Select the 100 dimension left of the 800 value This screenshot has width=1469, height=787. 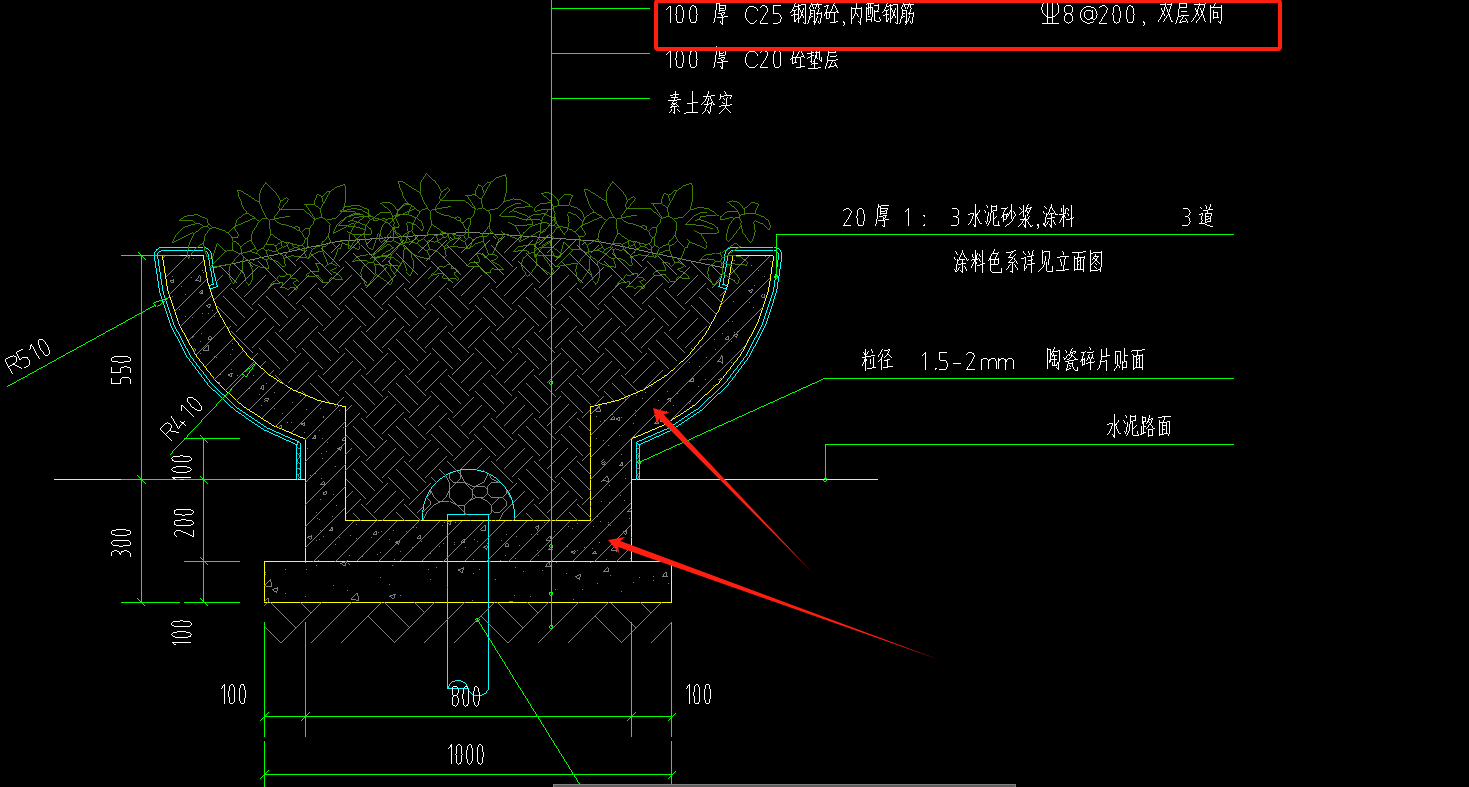[x=234, y=695]
